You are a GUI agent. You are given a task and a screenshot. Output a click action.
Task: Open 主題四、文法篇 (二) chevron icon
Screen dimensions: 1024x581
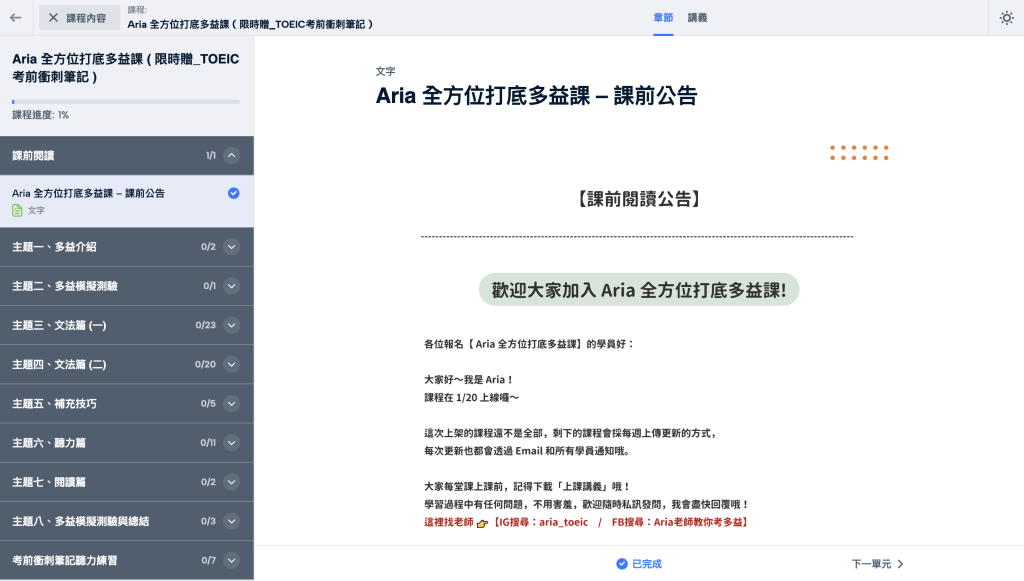(232, 364)
